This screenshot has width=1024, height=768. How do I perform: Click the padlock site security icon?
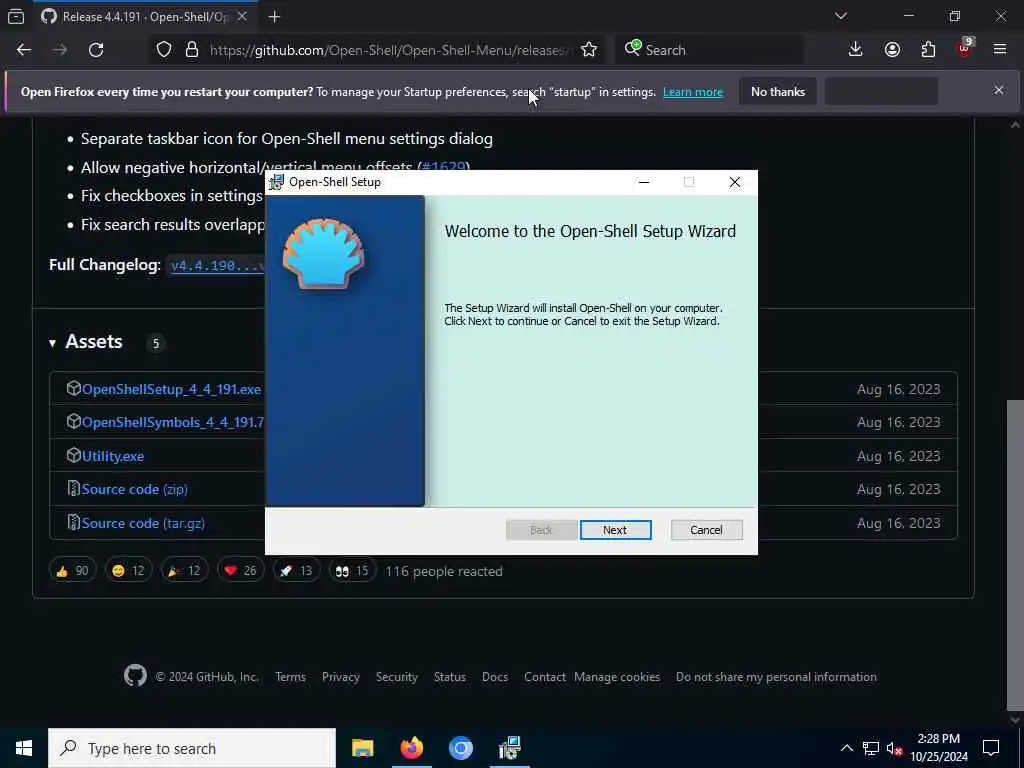192,50
